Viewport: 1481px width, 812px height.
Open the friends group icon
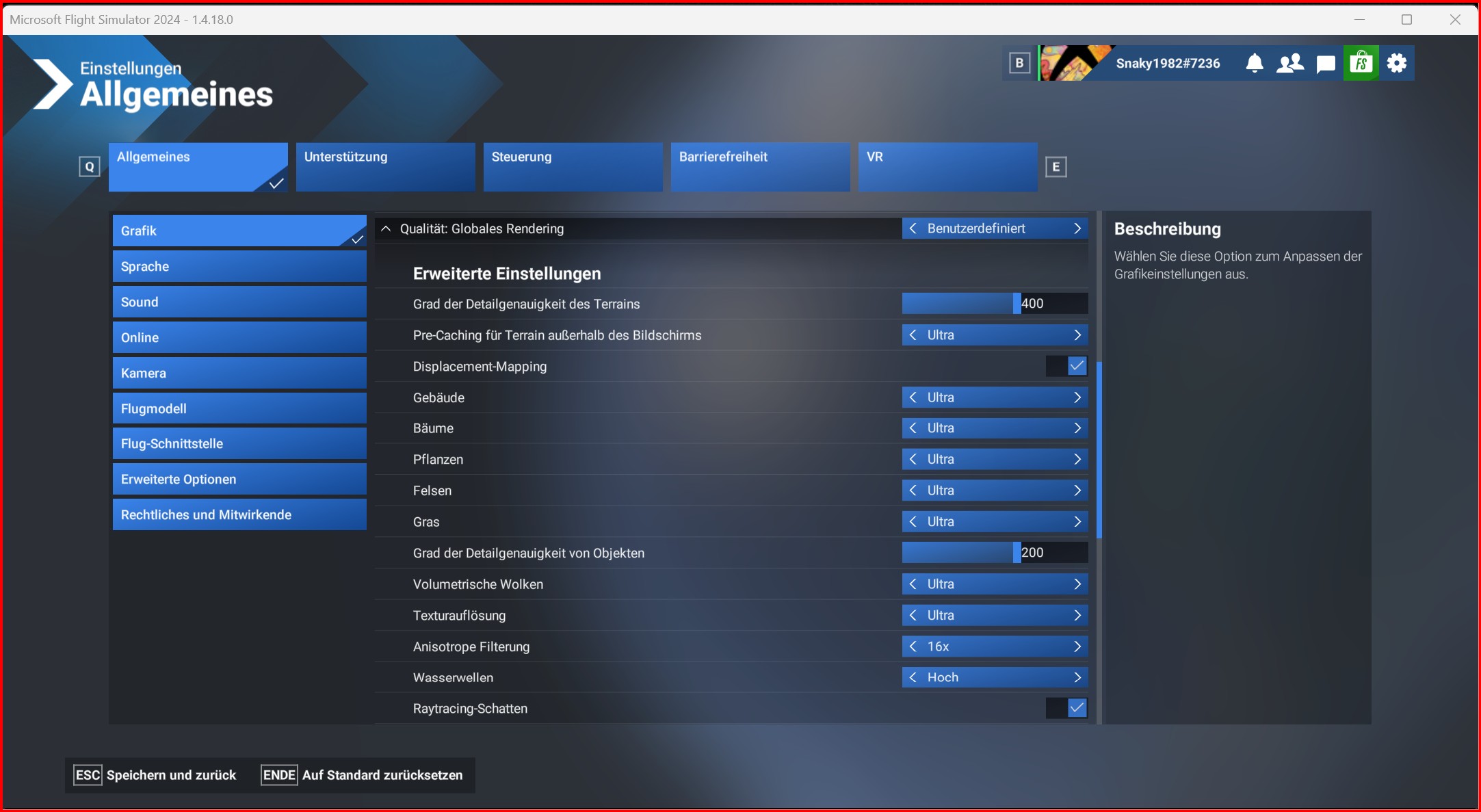(1289, 64)
